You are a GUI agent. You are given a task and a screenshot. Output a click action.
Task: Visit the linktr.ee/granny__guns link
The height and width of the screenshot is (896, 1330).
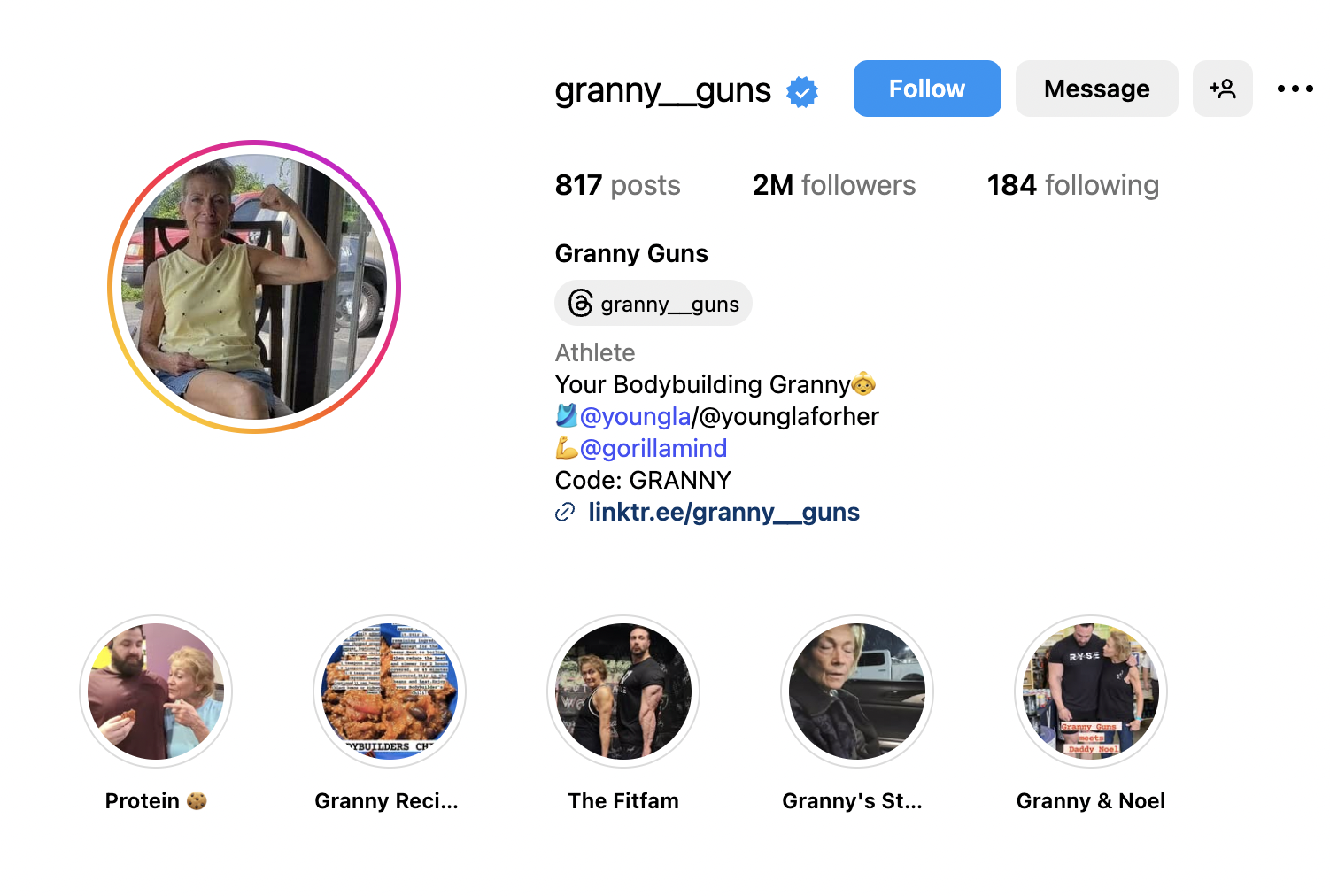click(x=723, y=513)
